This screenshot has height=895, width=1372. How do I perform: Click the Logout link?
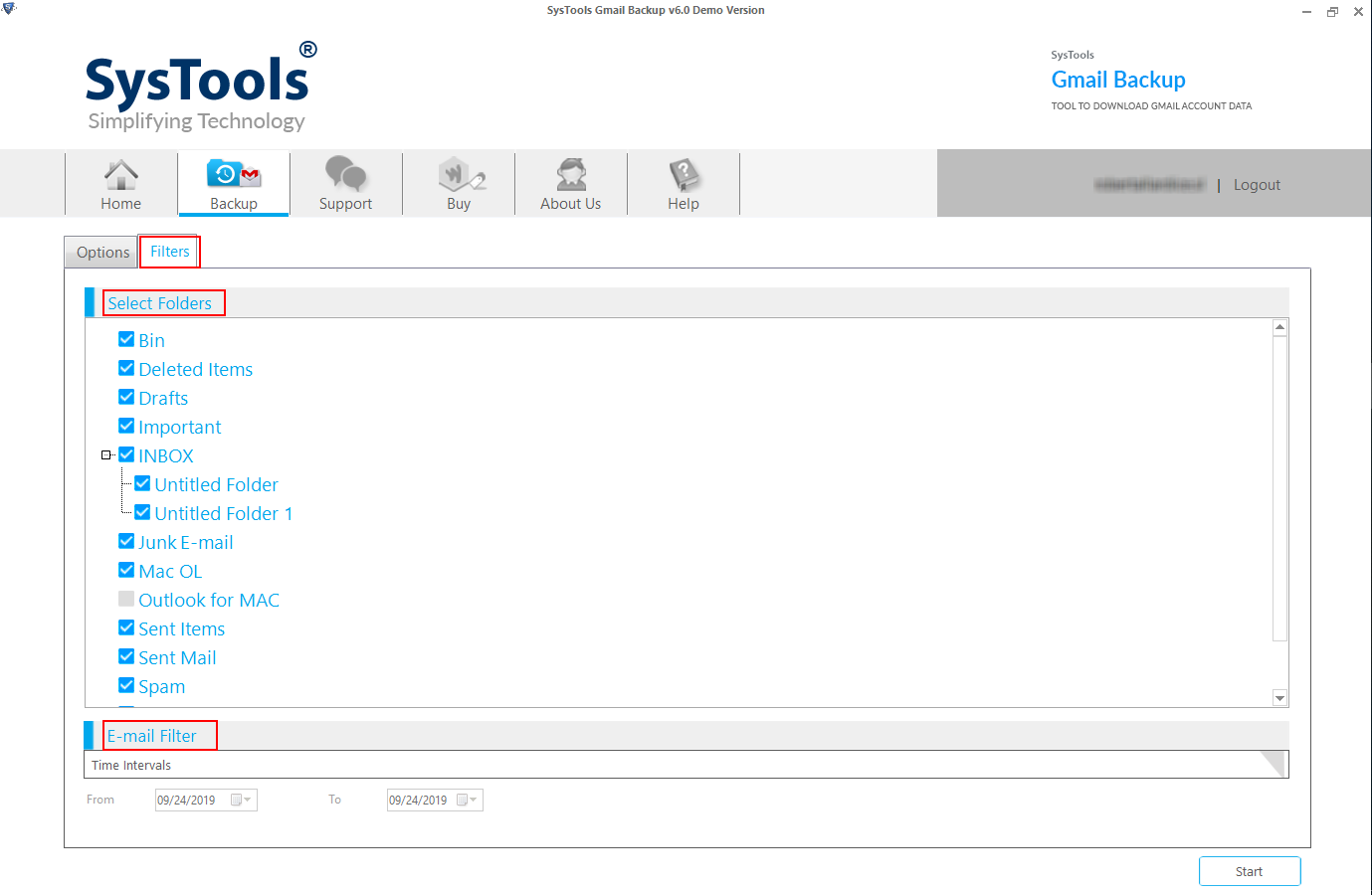pyautogui.click(x=1257, y=185)
